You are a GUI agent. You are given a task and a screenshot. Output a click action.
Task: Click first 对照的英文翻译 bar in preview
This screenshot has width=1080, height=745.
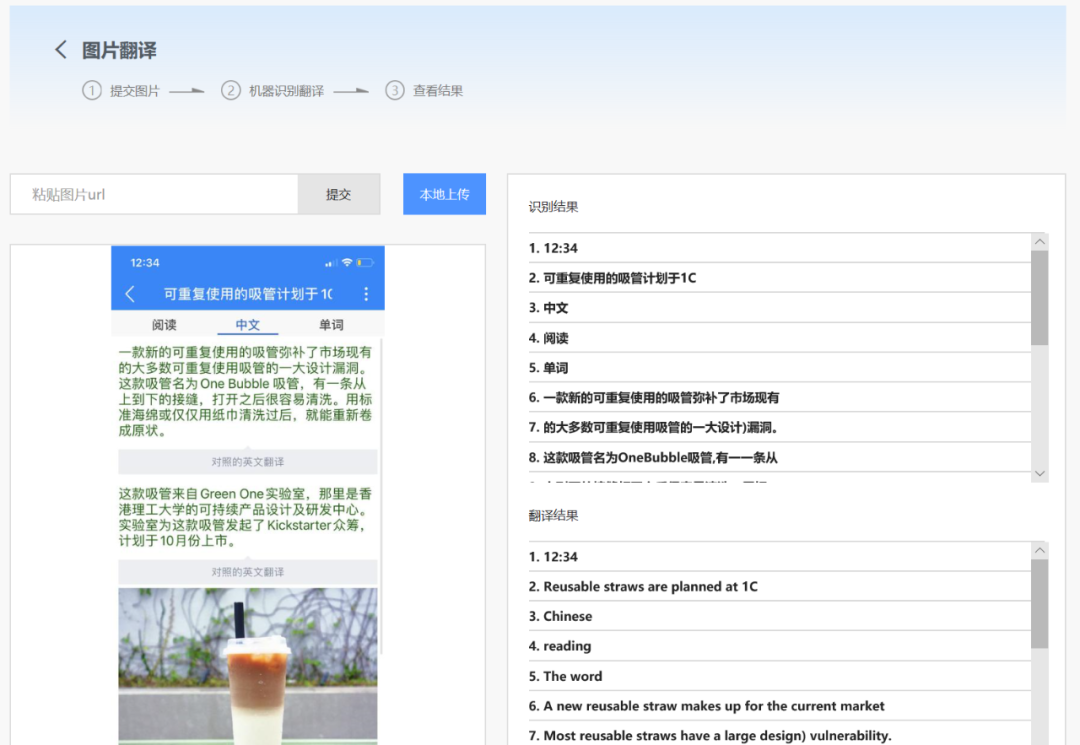point(247,461)
